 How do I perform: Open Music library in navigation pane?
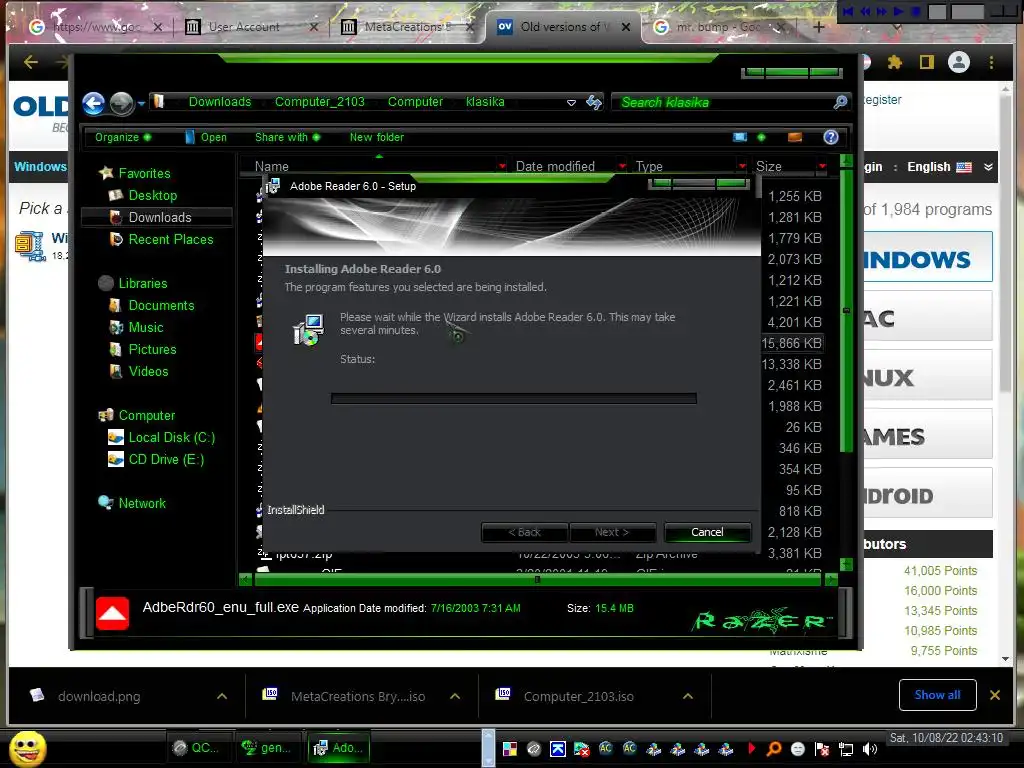tap(146, 327)
